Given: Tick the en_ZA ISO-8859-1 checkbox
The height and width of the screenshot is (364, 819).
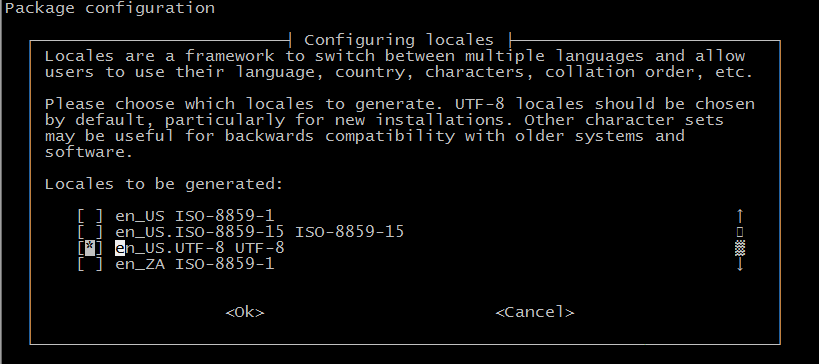Looking at the screenshot, I should 90,264.
